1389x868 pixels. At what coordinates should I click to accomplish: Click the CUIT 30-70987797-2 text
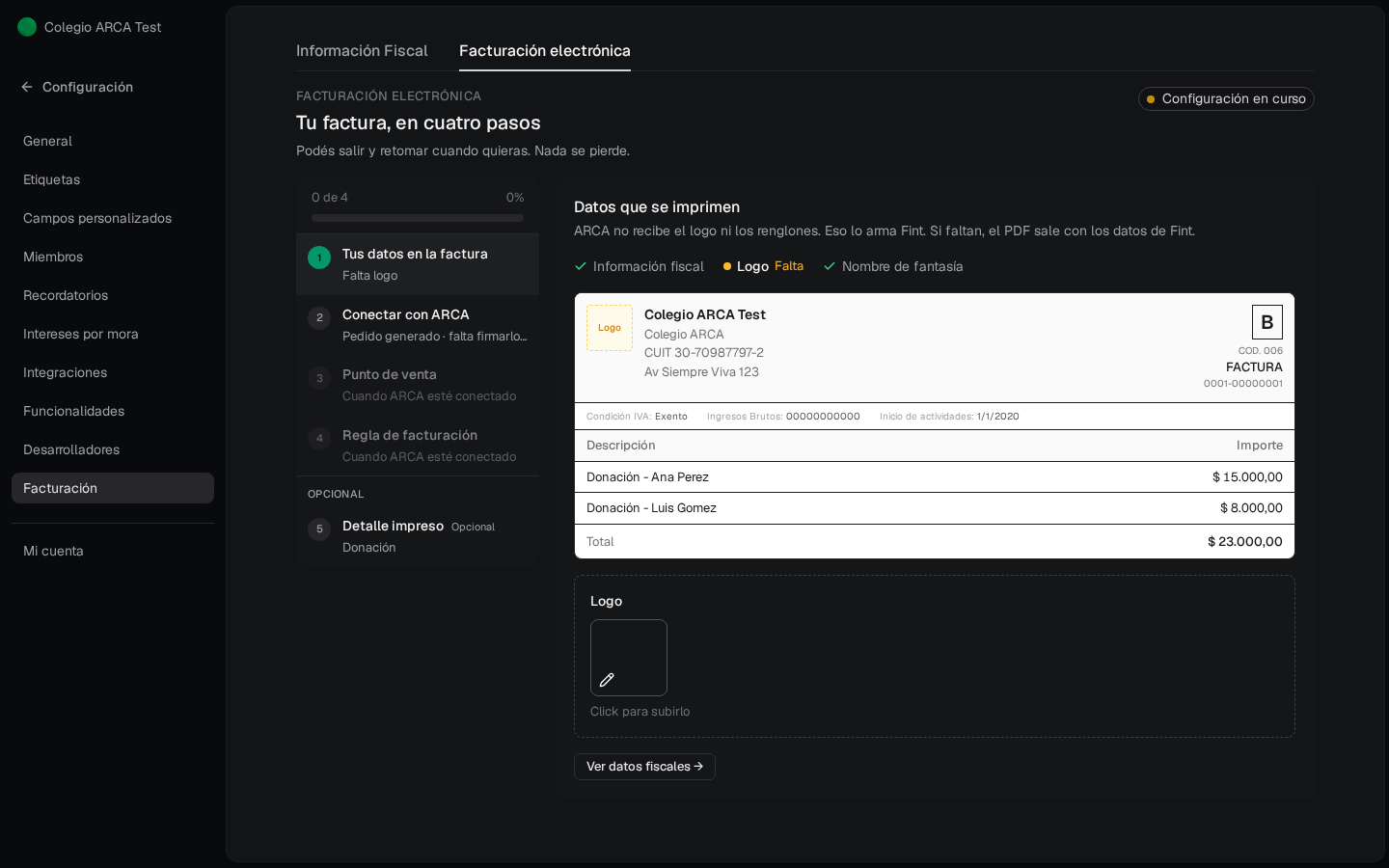tap(704, 353)
